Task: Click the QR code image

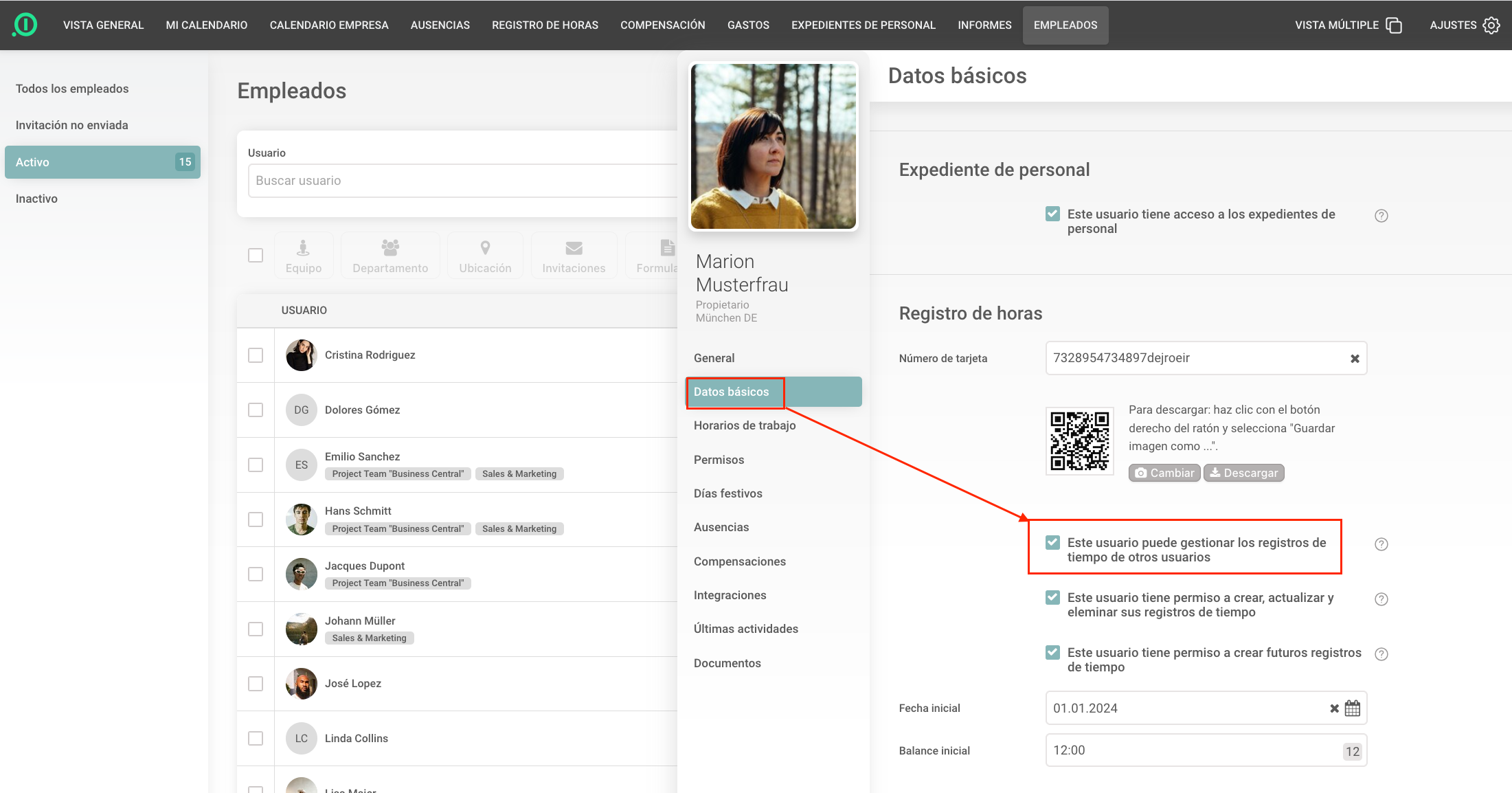Action: 1079,440
